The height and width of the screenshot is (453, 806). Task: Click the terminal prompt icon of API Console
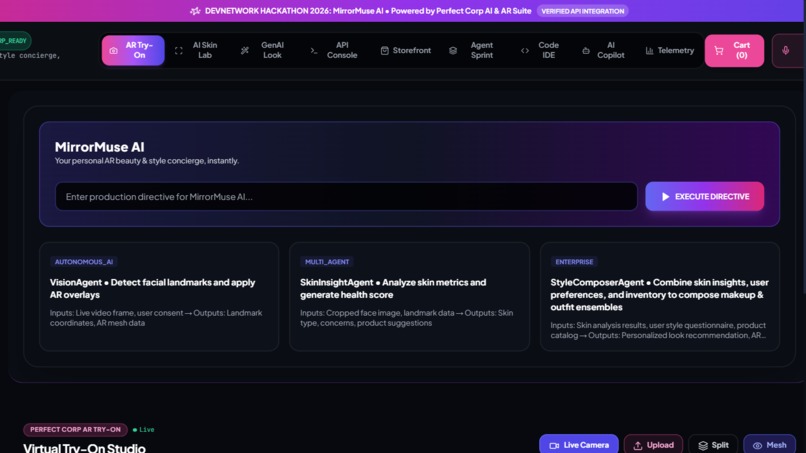[x=314, y=50]
